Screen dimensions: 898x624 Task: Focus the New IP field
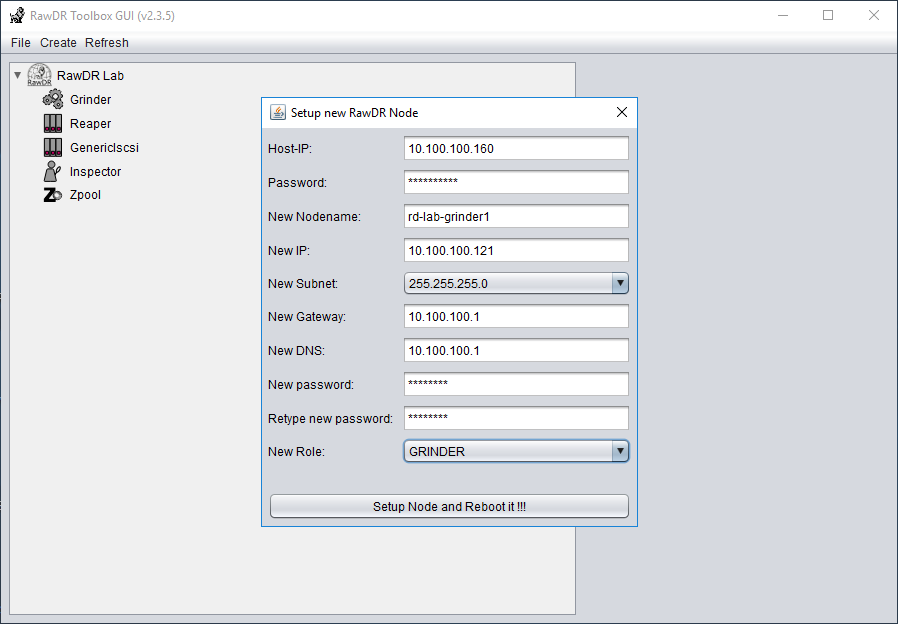click(x=516, y=250)
